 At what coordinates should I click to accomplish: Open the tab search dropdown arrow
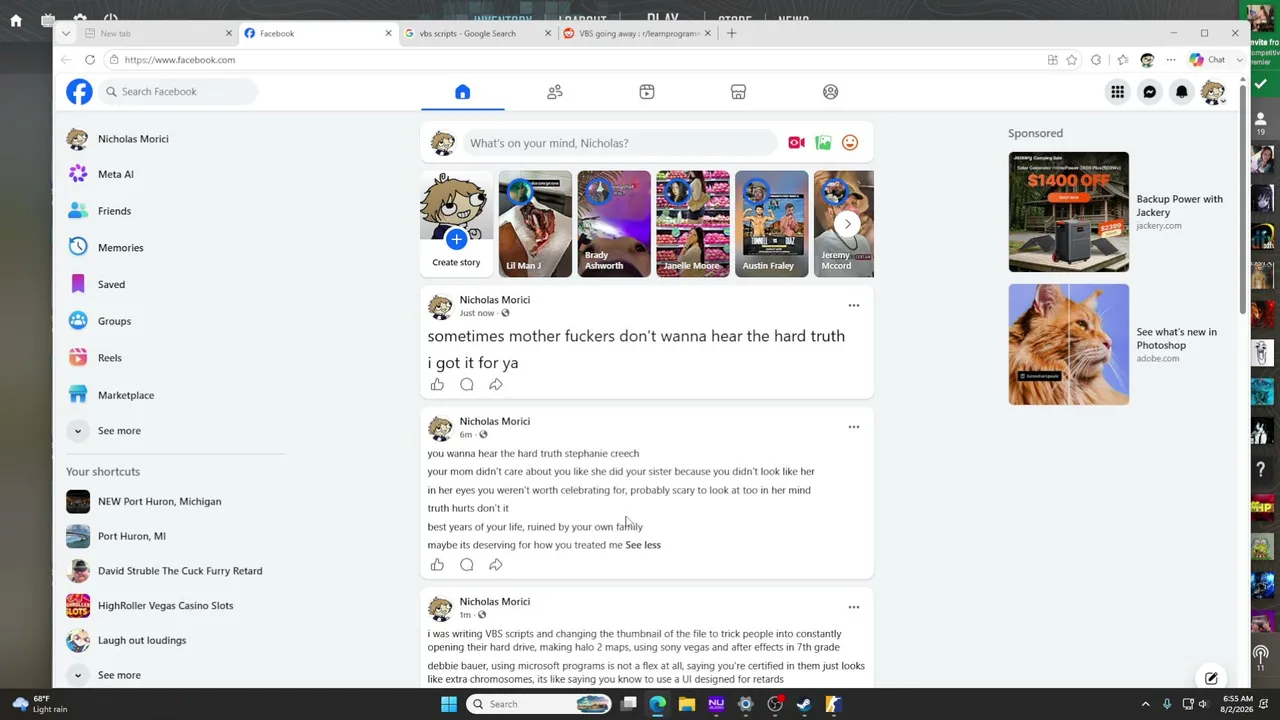click(x=65, y=33)
